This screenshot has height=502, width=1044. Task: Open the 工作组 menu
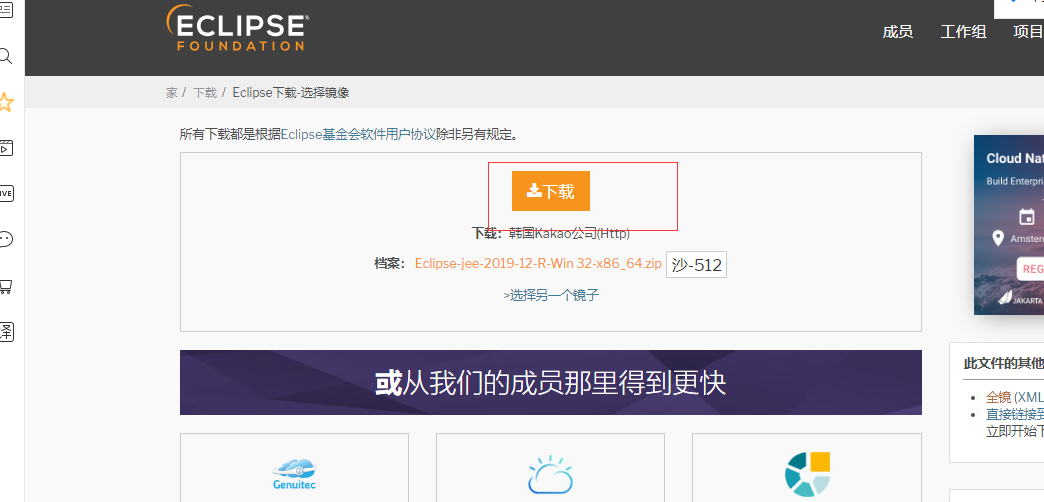pos(963,31)
